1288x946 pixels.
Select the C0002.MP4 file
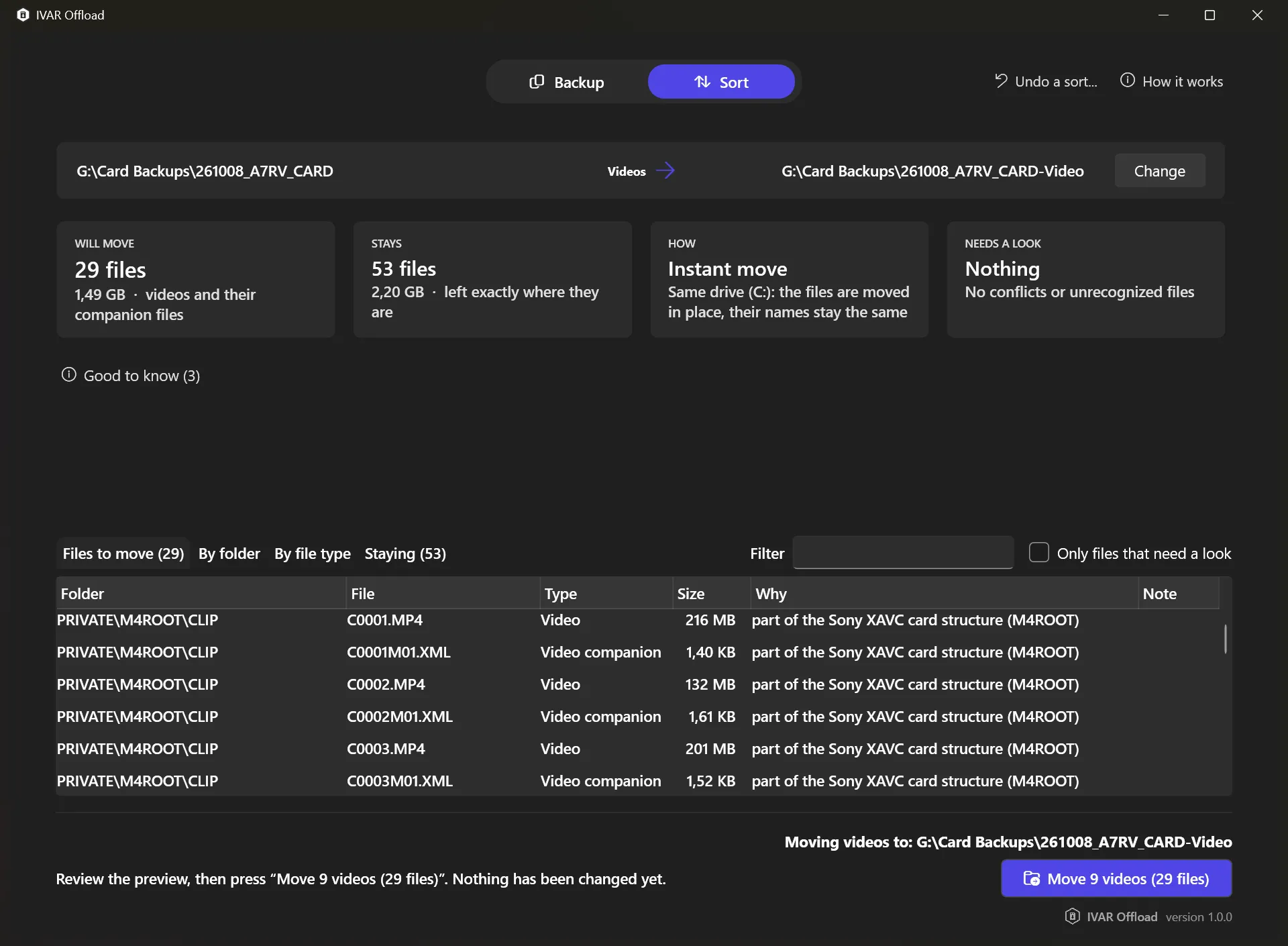pos(386,684)
